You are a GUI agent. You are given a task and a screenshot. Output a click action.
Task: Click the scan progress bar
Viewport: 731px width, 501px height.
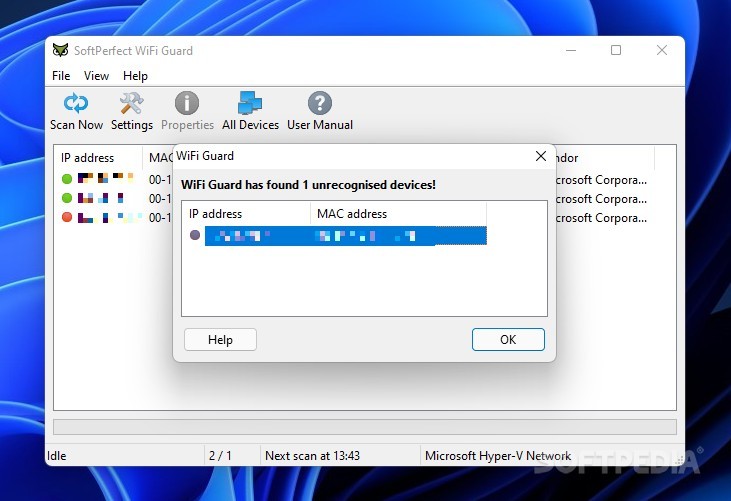365,427
